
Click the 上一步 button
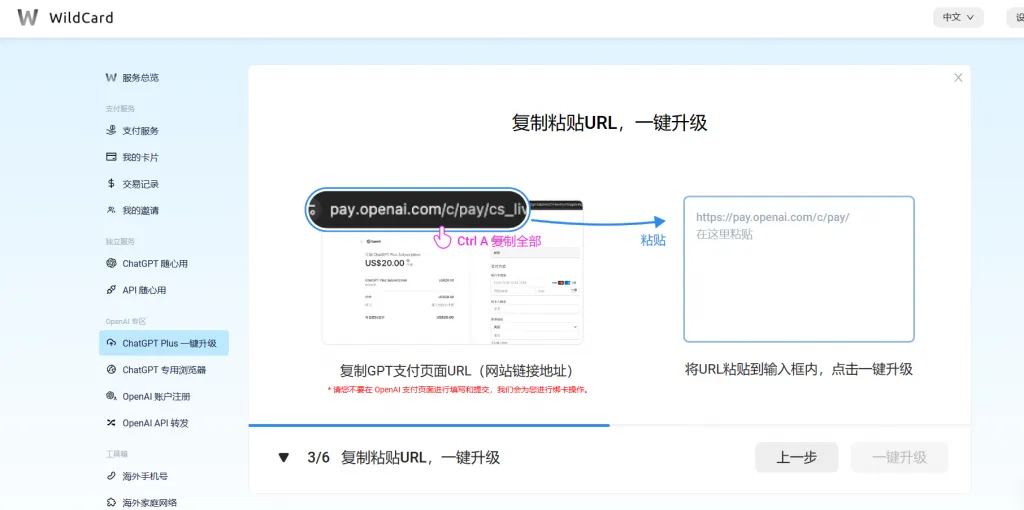797,458
